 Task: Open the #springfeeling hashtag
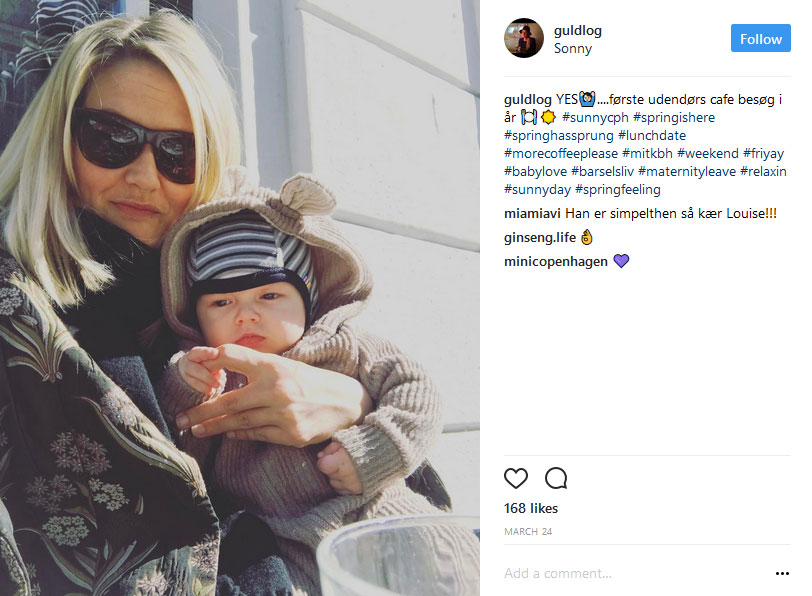(x=618, y=190)
